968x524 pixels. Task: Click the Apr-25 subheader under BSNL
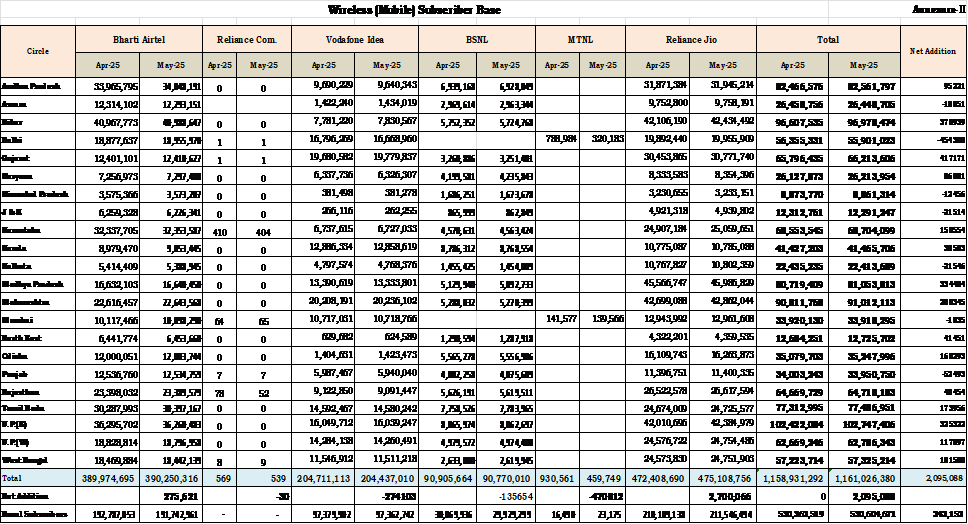pyautogui.click(x=448, y=65)
